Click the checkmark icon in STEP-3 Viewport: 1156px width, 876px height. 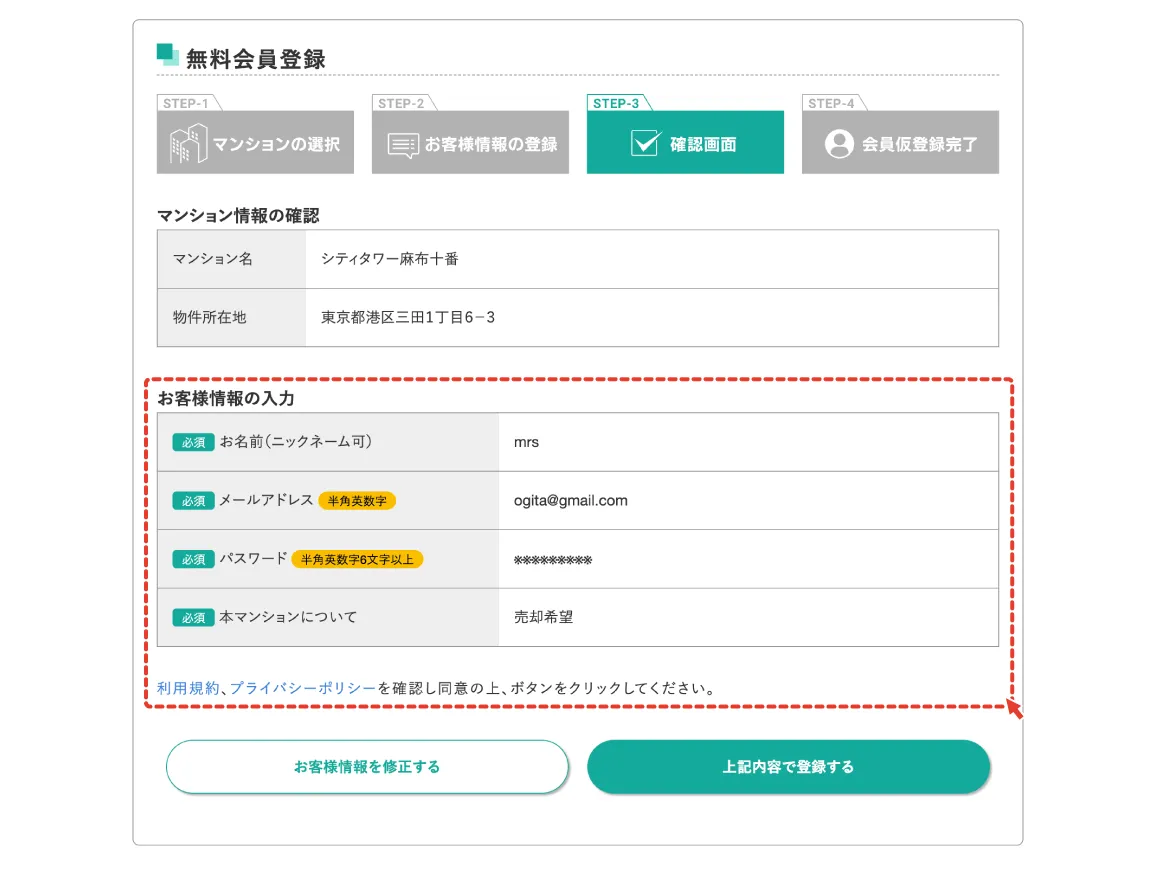[x=645, y=143]
